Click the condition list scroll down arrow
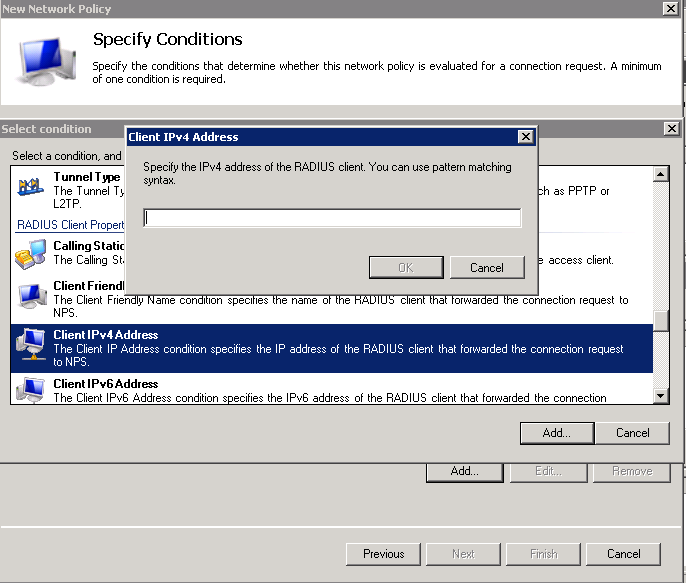 (661, 396)
